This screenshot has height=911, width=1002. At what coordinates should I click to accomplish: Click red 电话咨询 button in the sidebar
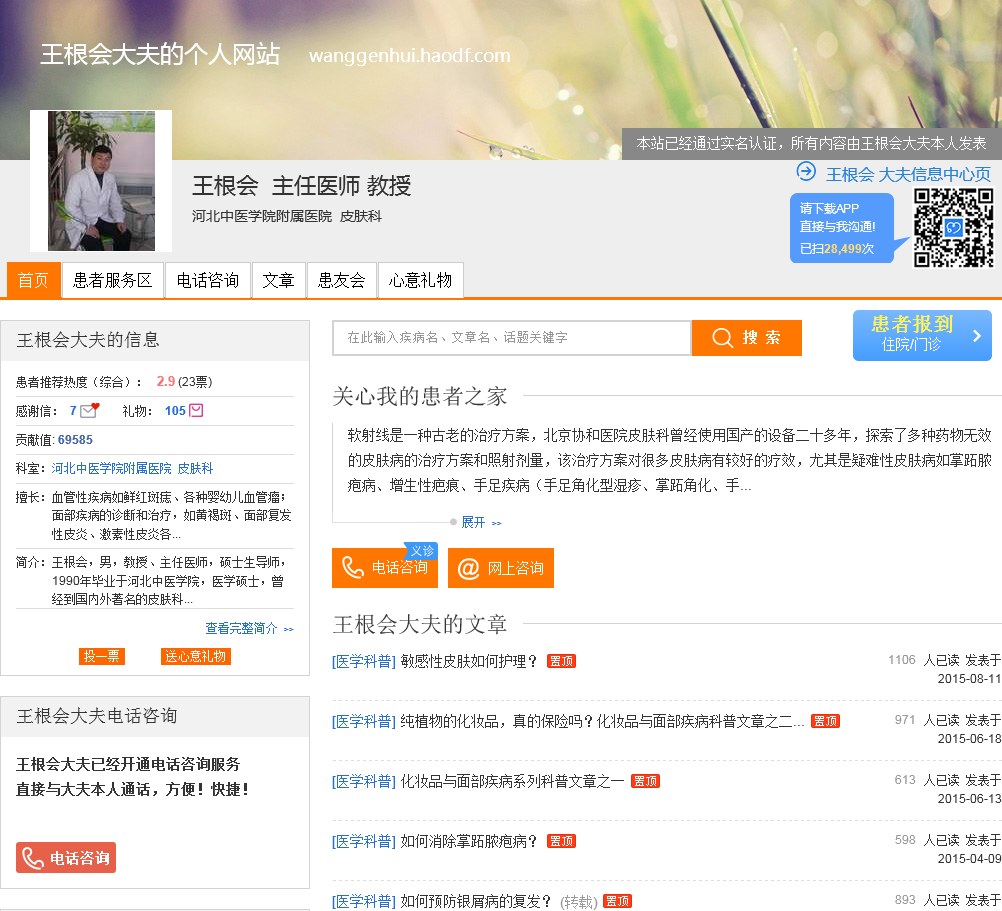66,857
